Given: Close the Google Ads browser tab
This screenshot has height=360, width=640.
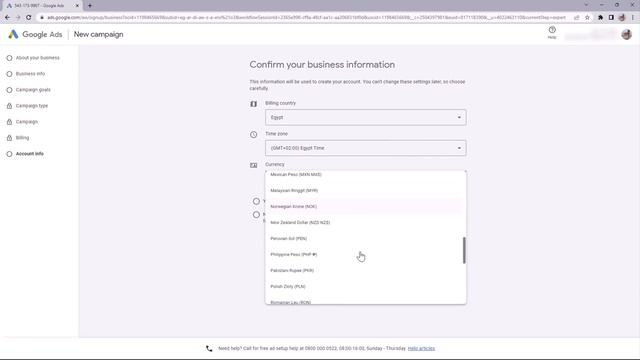Looking at the screenshot, I should (77, 6).
